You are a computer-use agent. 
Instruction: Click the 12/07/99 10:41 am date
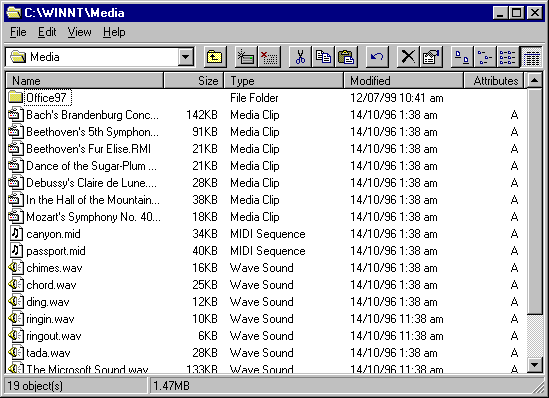397,98
